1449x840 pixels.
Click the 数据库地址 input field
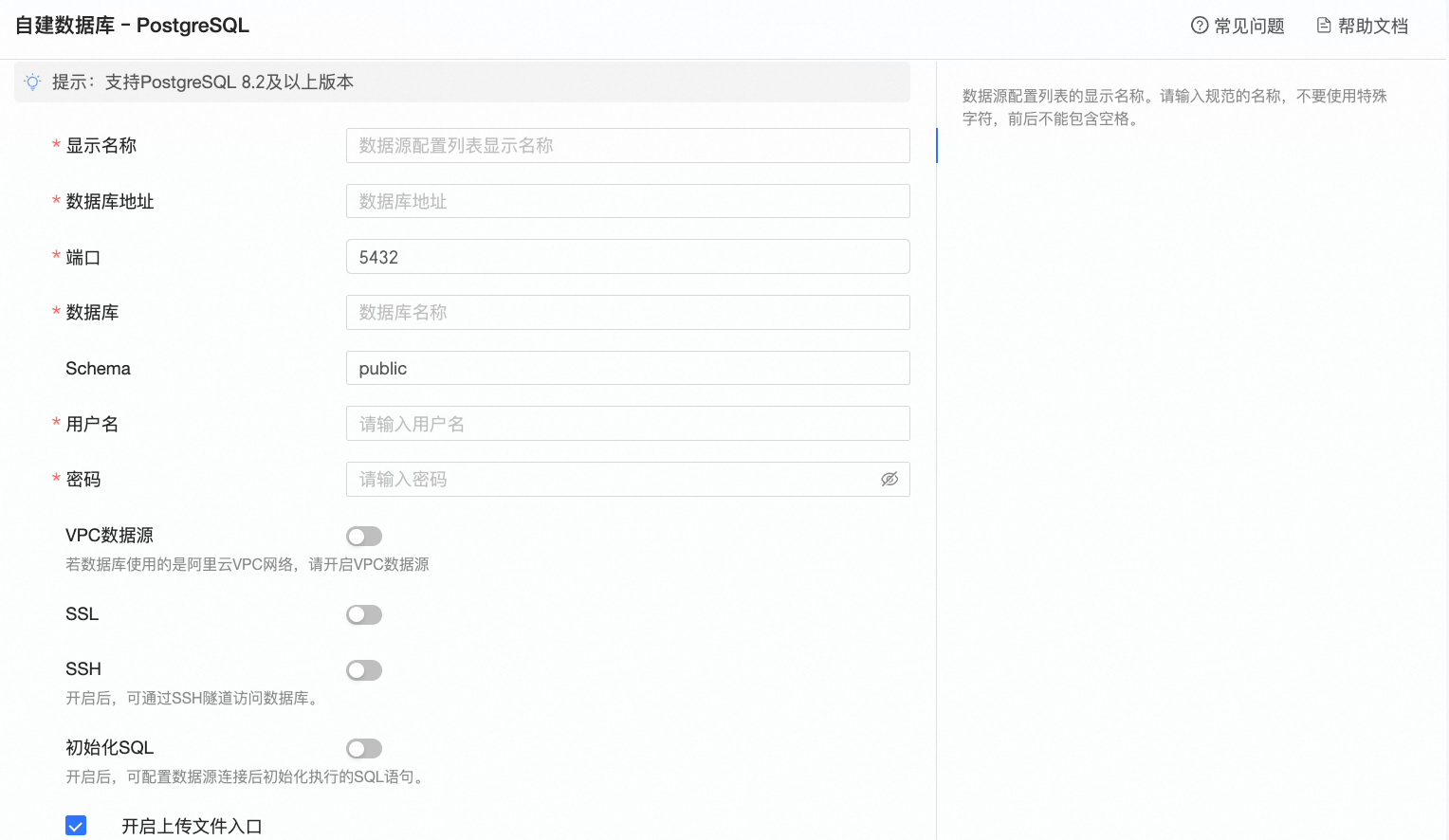(x=628, y=201)
